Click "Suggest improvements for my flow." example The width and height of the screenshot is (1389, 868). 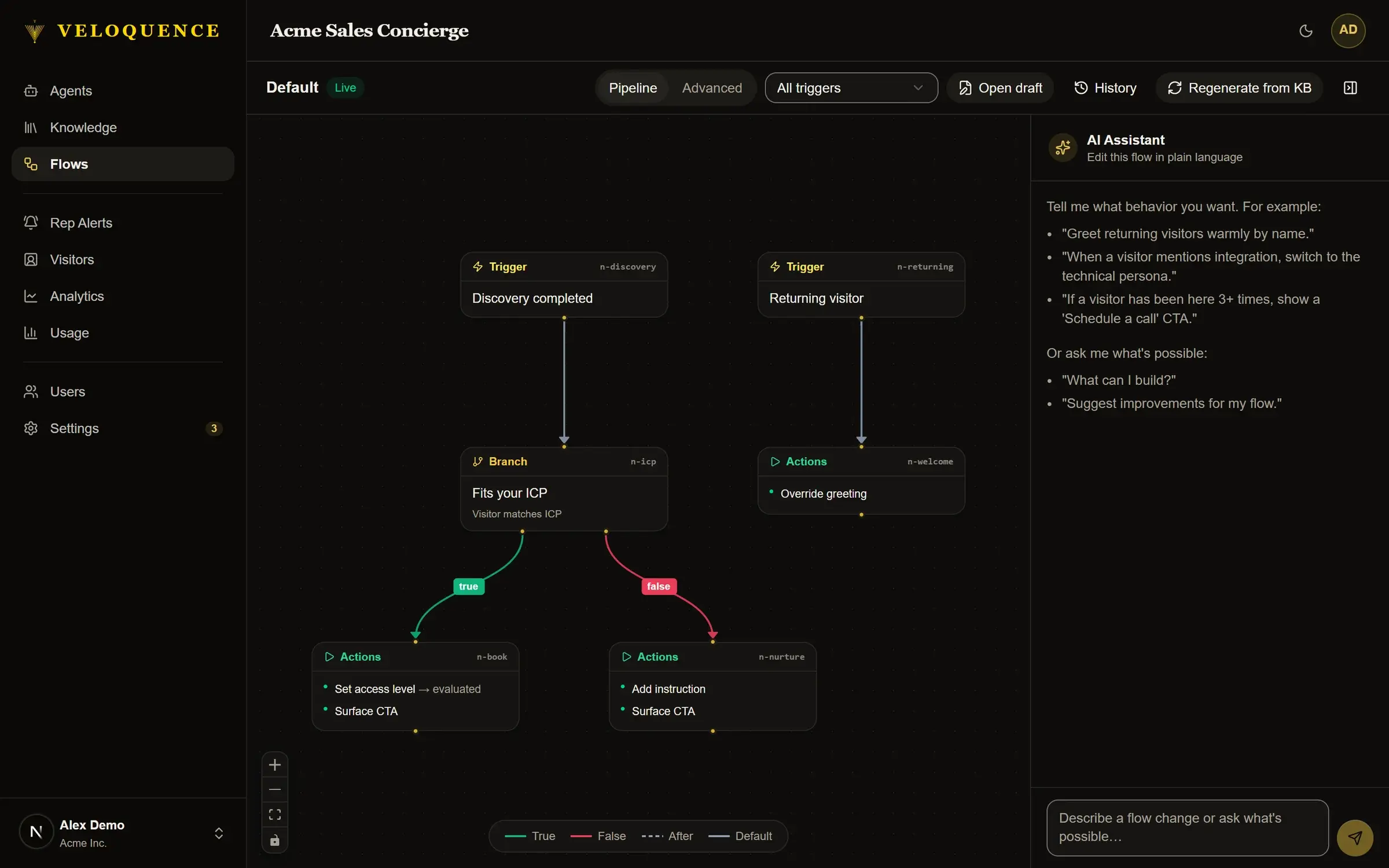(1171, 403)
